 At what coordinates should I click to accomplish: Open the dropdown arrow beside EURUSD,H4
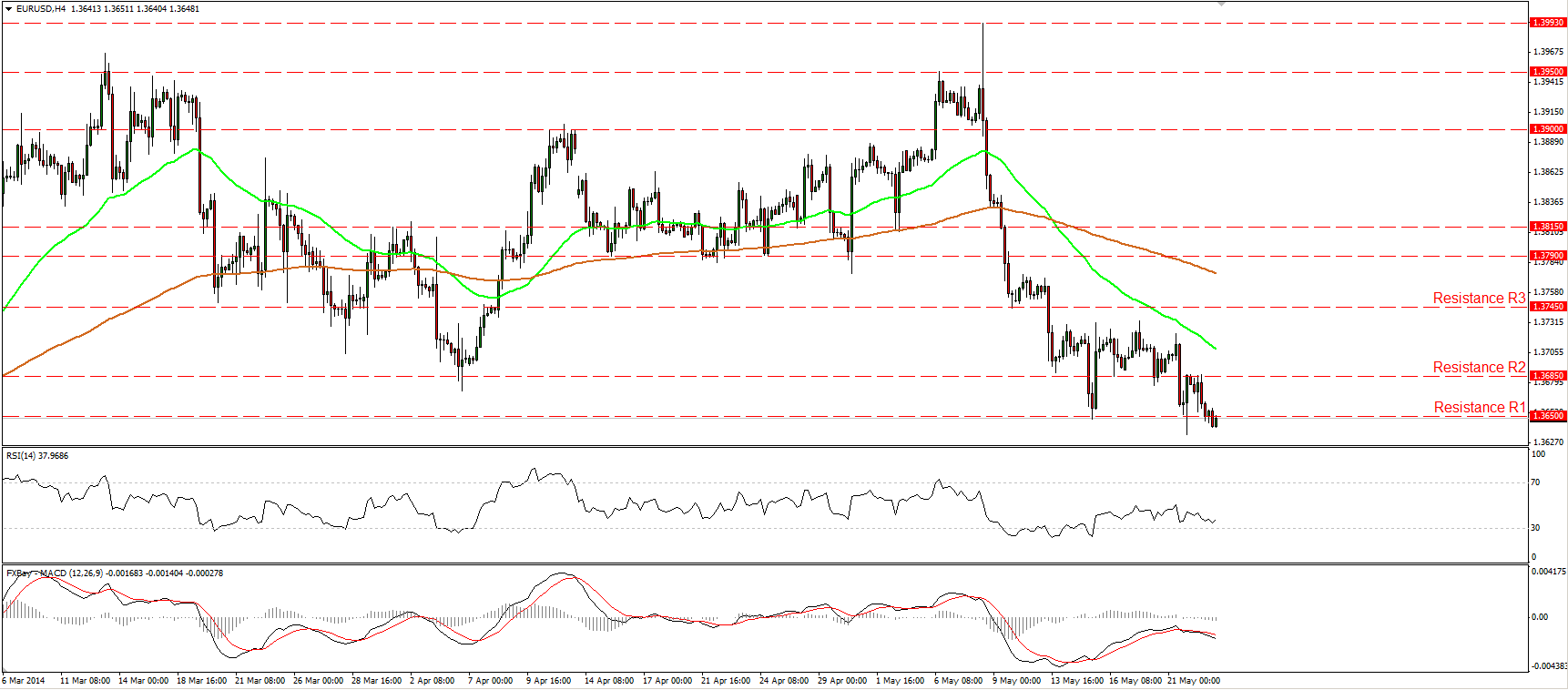click(x=9, y=9)
